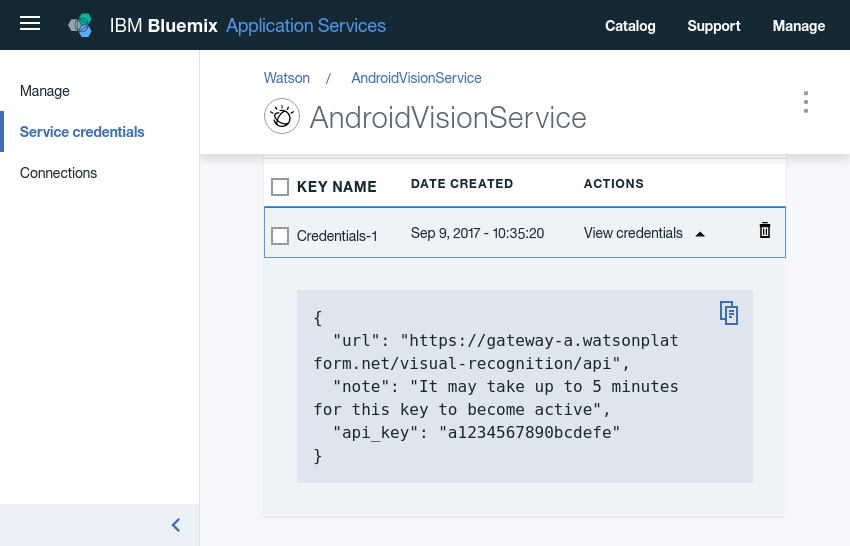Click the AndroidVisionService breadcrumb link
This screenshot has width=850, height=546.
(x=416, y=78)
